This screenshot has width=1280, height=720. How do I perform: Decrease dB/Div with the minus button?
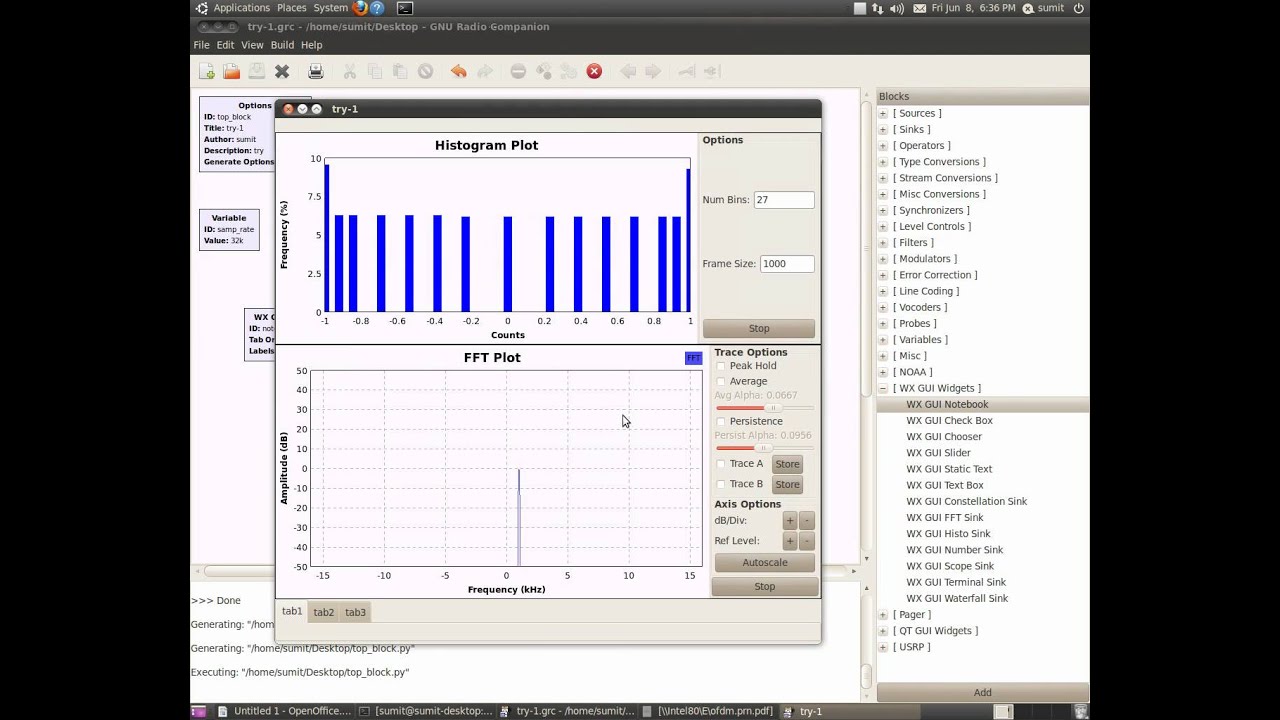(x=807, y=521)
